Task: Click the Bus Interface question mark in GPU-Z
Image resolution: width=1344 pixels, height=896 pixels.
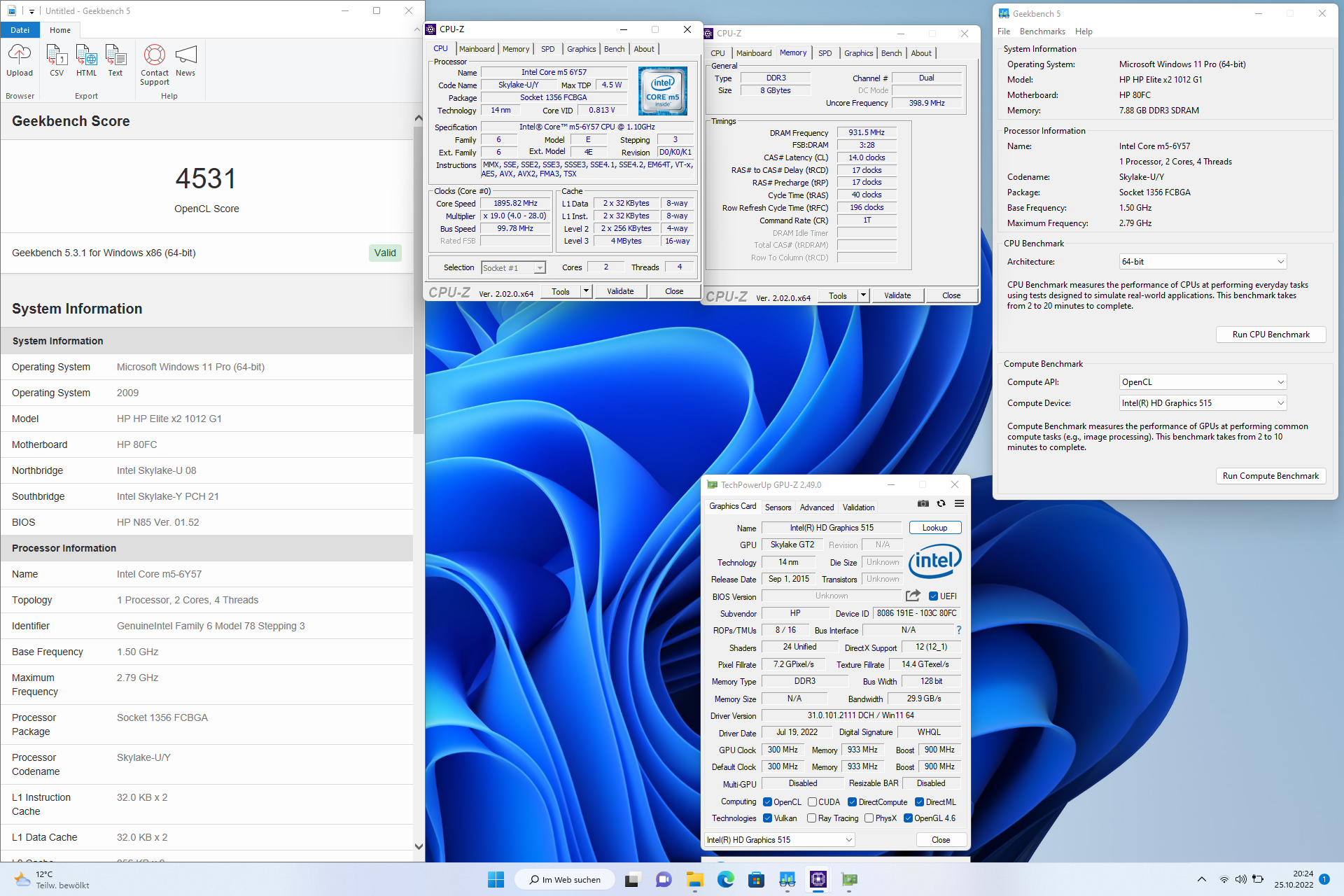Action: tap(959, 630)
